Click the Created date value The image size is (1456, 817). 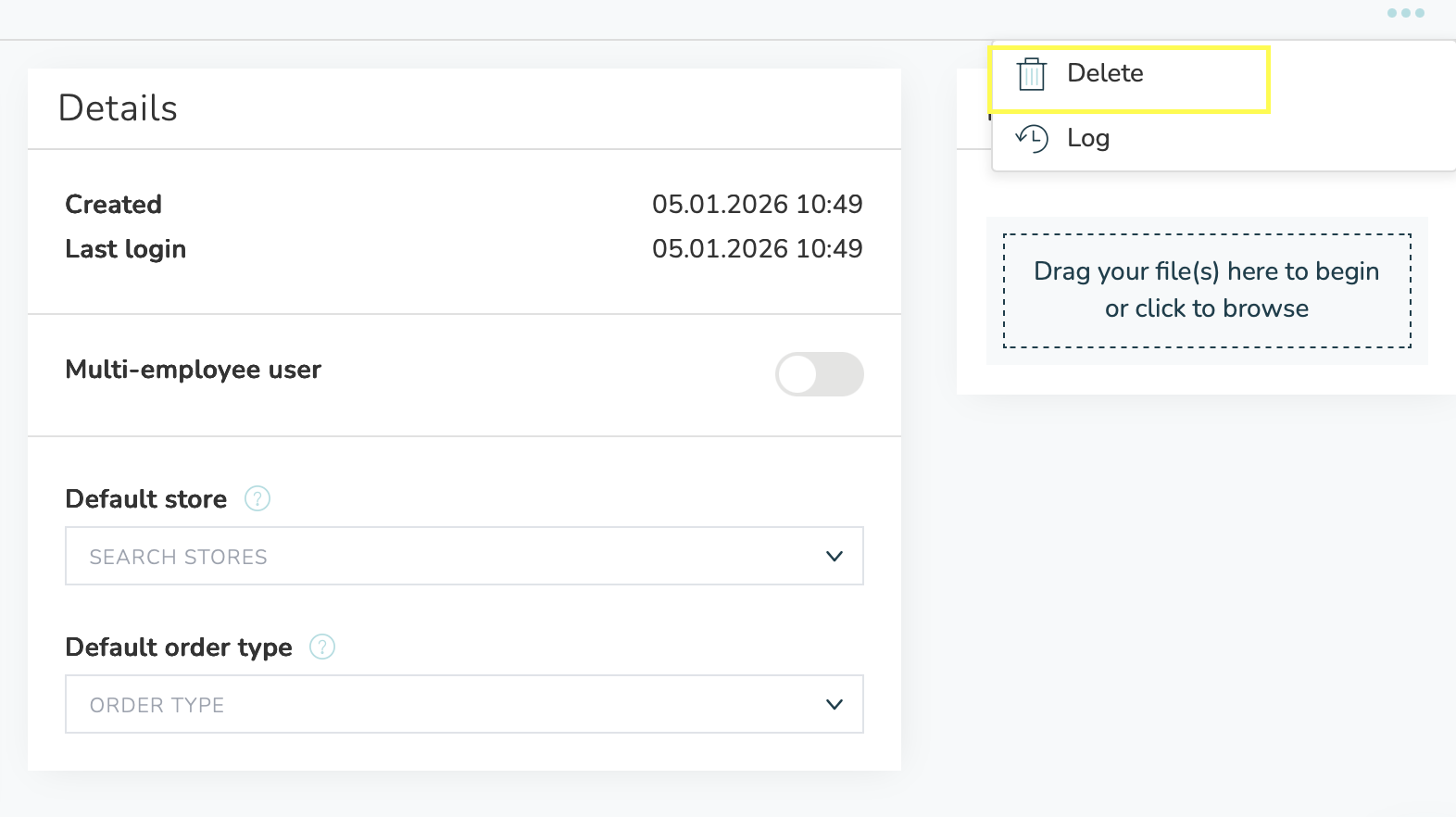pos(757,205)
